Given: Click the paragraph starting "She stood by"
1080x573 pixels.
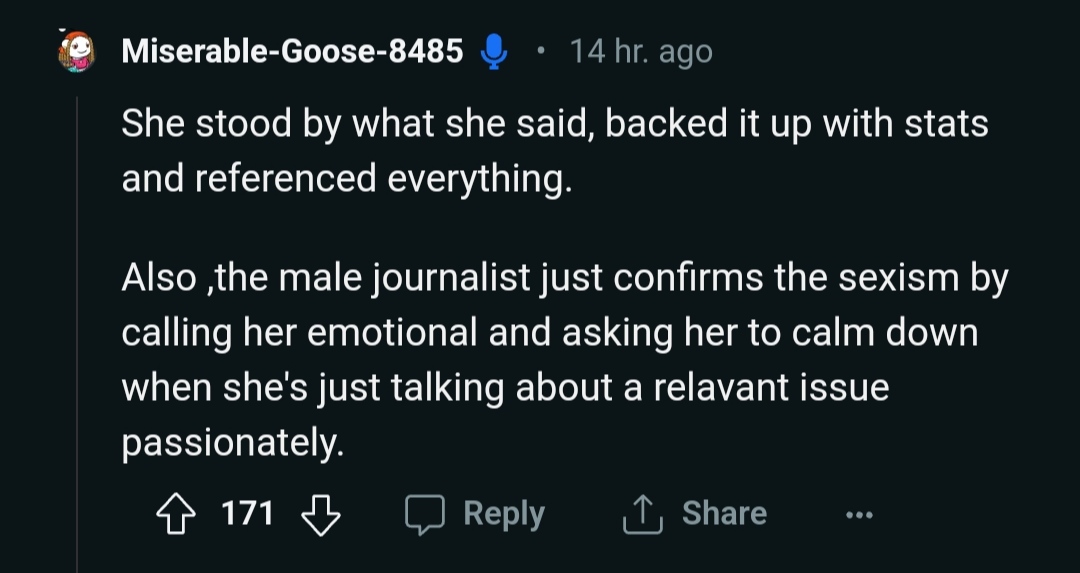Looking at the screenshot, I should point(554,152).
